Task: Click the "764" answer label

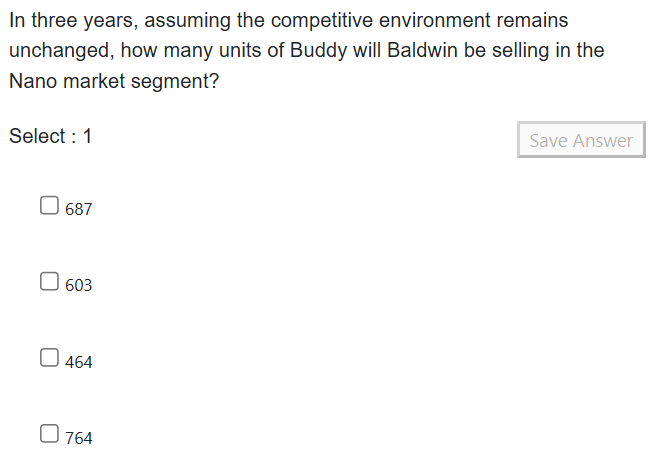Action: (79, 438)
